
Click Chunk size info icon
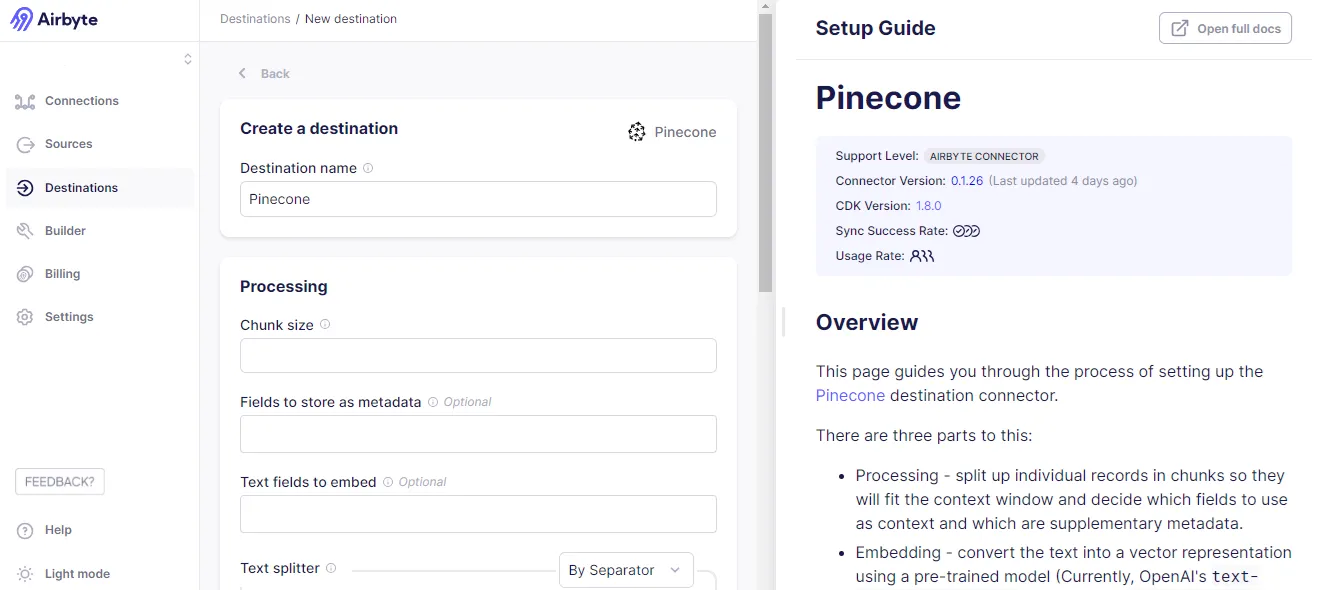(325, 325)
